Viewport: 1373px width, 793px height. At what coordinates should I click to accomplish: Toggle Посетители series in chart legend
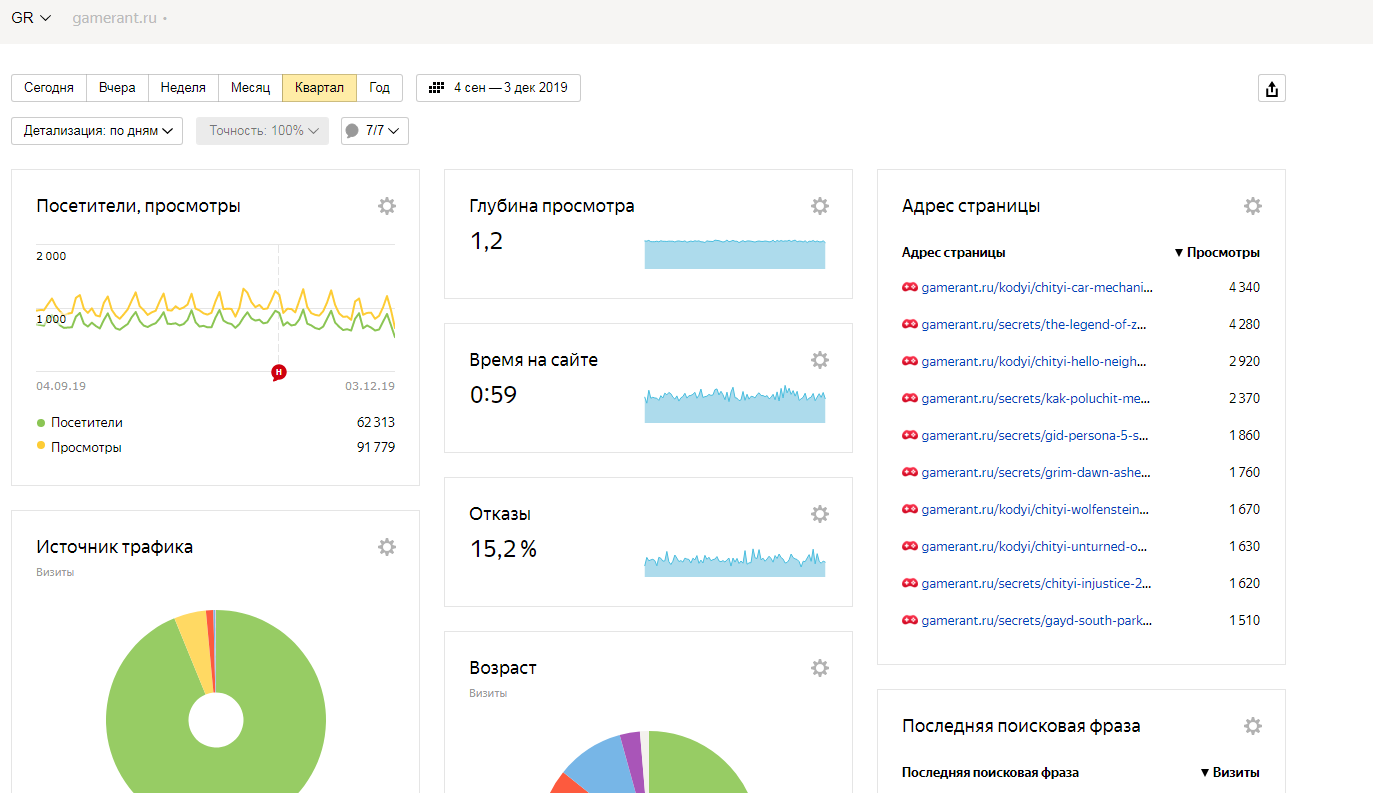pyautogui.click(x=86, y=422)
